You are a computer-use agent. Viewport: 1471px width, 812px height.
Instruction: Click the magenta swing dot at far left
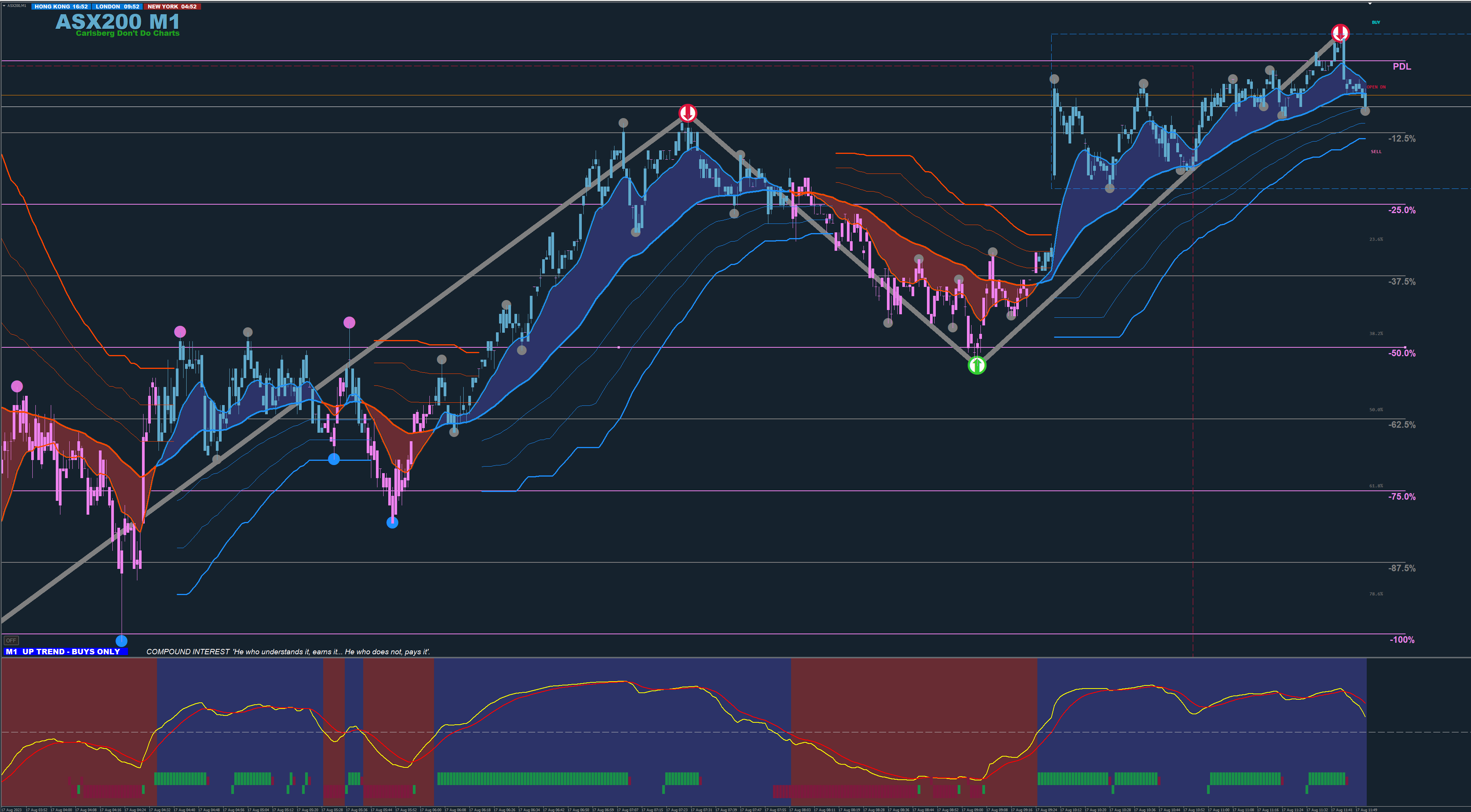tap(17, 387)
